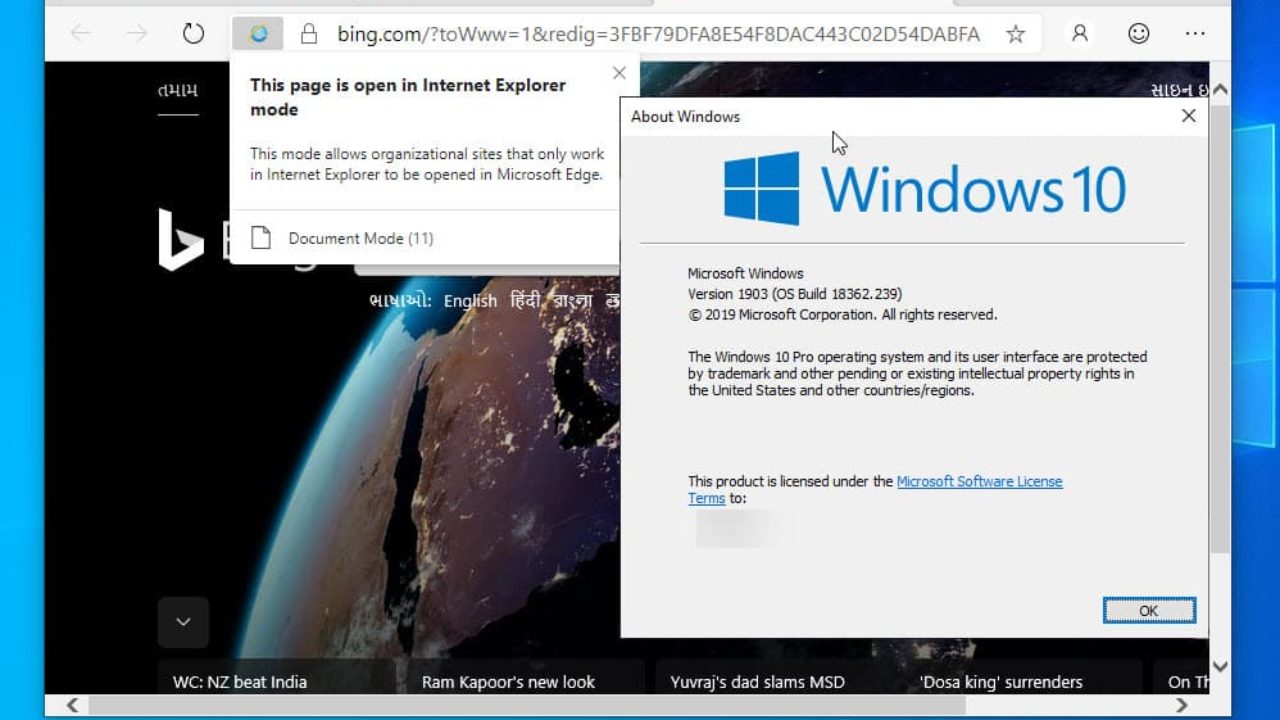Expand the news carousel chevron button

[x=183, y=622]
